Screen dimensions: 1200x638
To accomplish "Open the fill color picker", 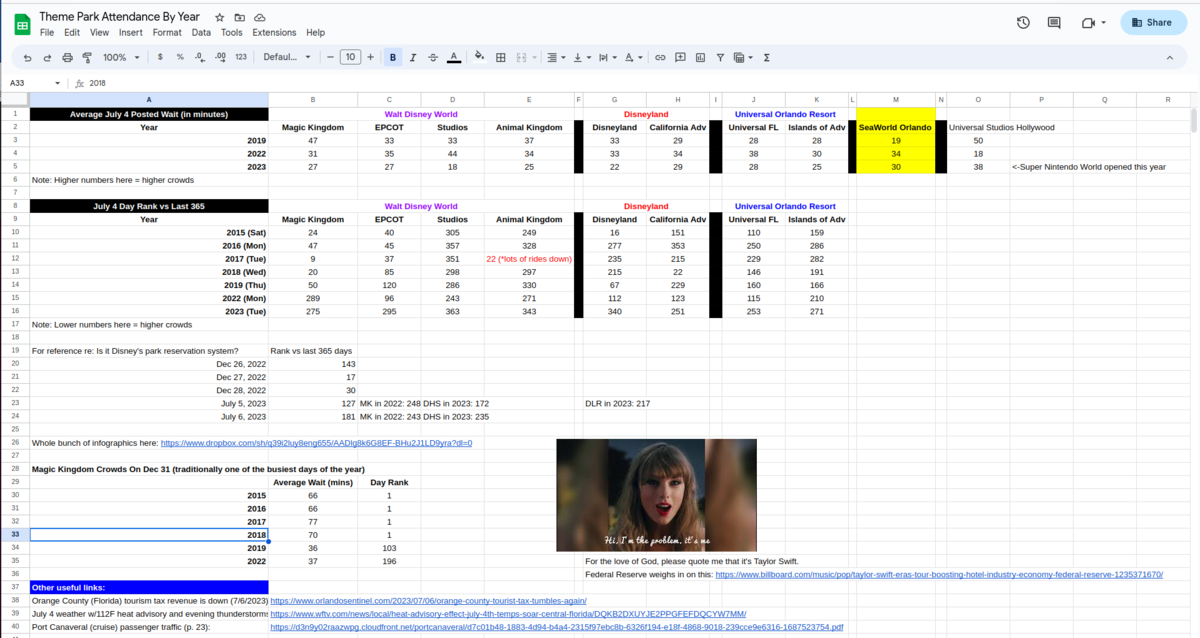I will pos(479,57).
